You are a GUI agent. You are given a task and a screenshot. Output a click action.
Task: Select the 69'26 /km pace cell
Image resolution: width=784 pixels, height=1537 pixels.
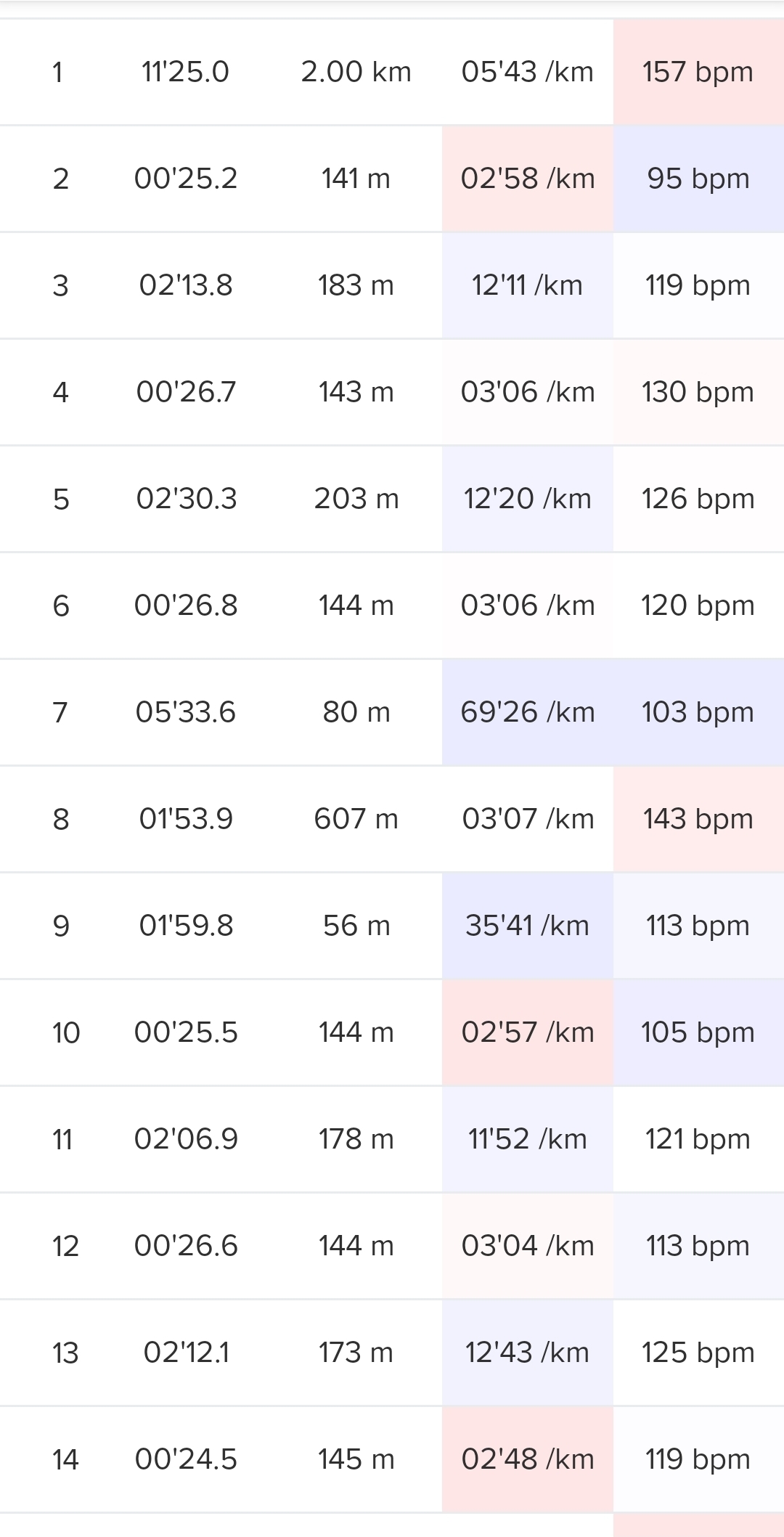pyautogui.click(x=528, y=712)
